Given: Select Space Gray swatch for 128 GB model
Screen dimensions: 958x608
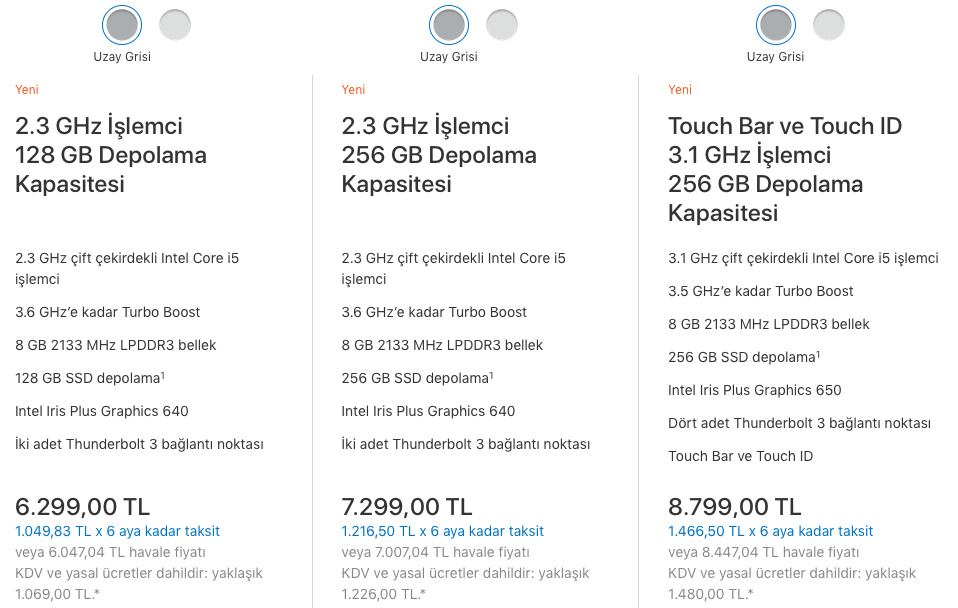Looking at the screenshot, I should (x=122, y=25).
